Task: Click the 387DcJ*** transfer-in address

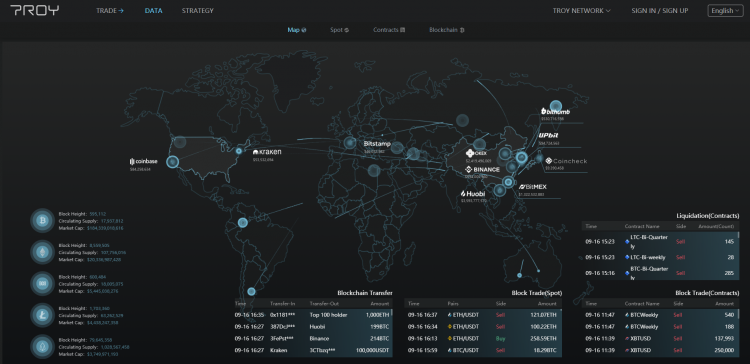Action: (282, 327)
